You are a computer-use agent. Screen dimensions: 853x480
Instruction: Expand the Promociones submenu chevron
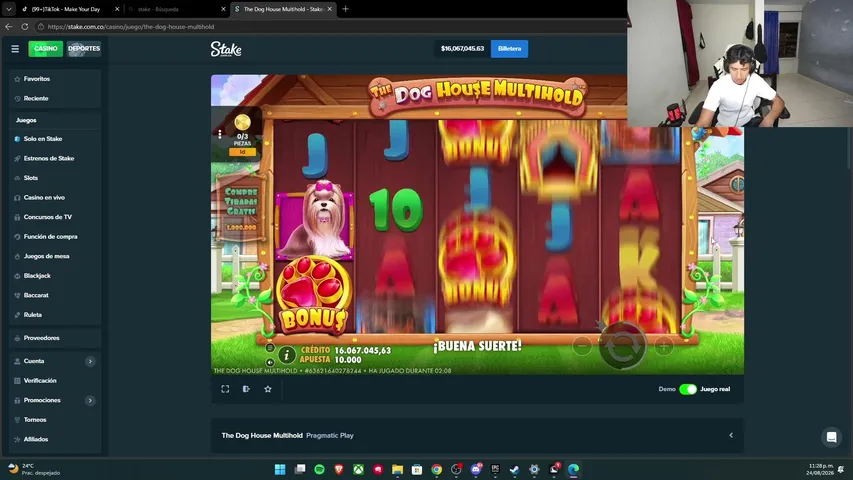point(90,401)
